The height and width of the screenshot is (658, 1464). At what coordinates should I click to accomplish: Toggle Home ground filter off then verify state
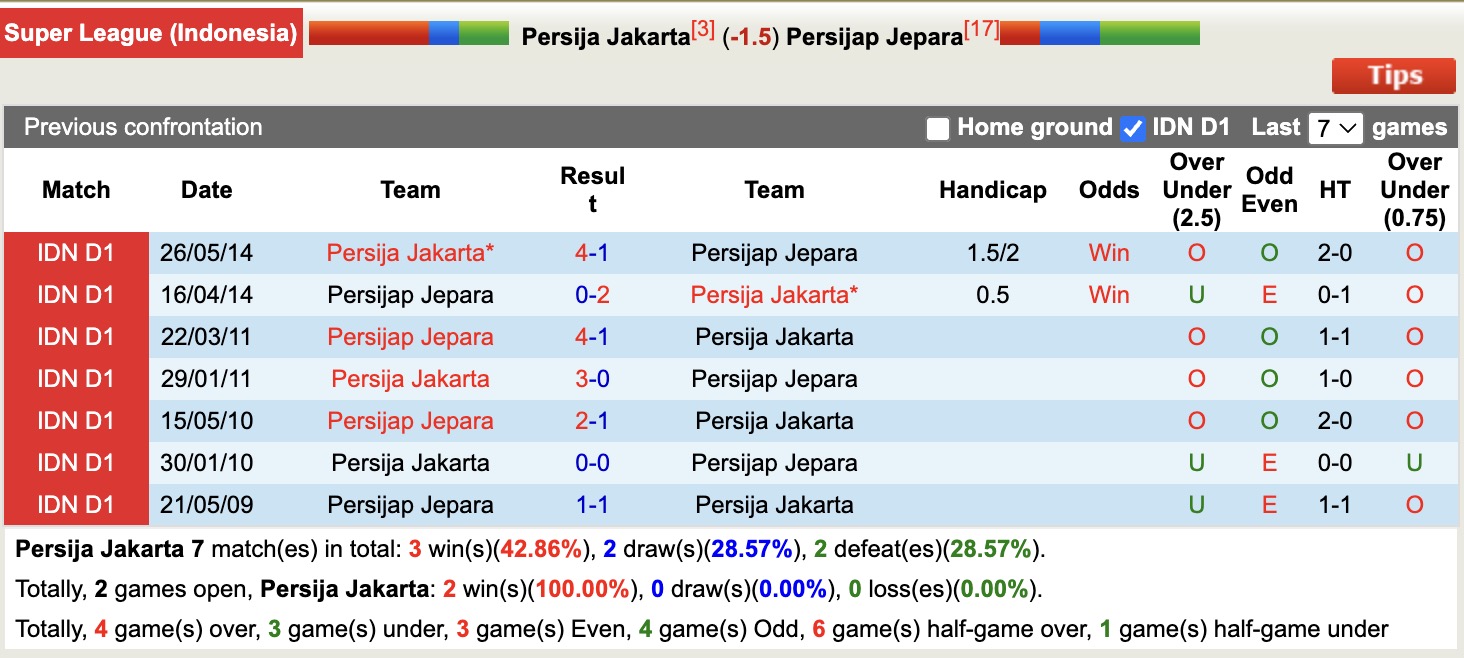(938, 128)
